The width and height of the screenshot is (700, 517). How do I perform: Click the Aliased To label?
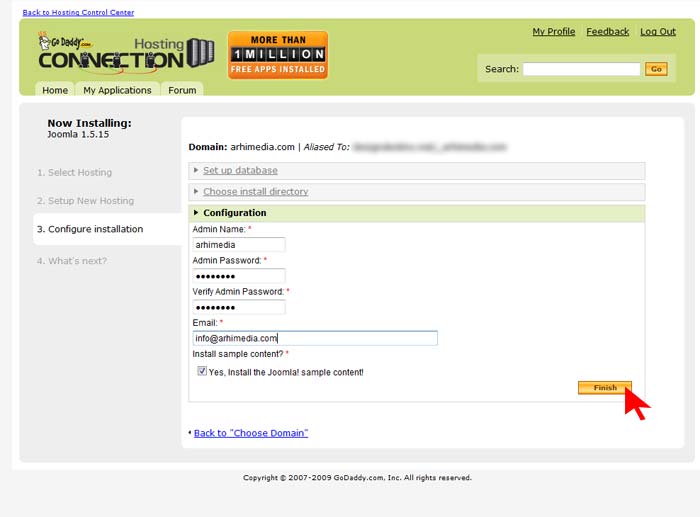[x=327, y=147]
